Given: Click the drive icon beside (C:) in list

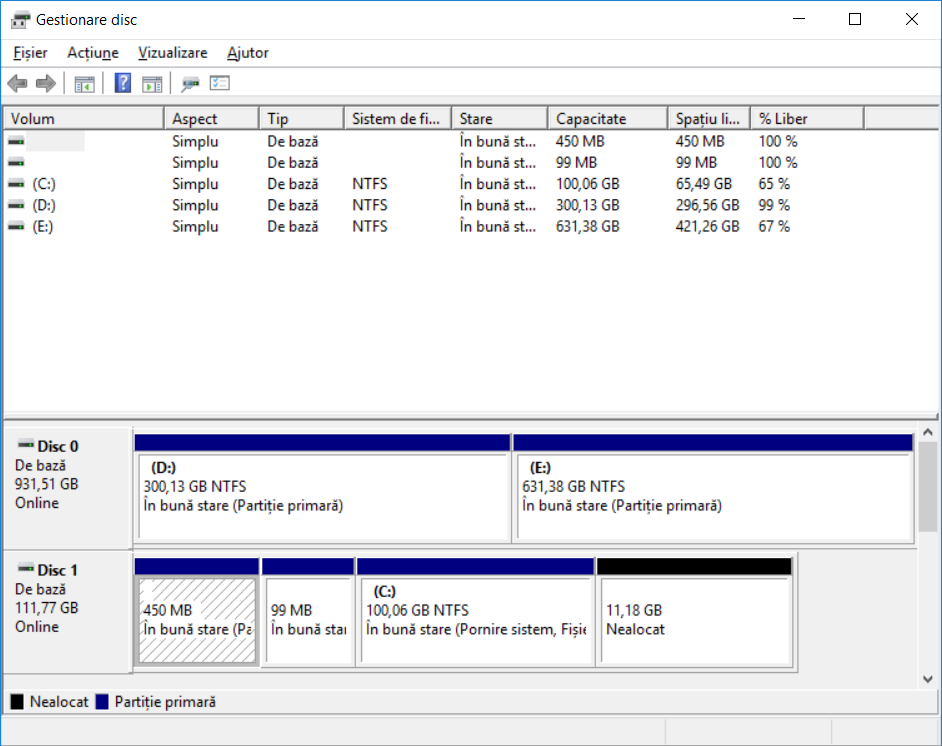Looking at the screenshot, I should (16, 184).
